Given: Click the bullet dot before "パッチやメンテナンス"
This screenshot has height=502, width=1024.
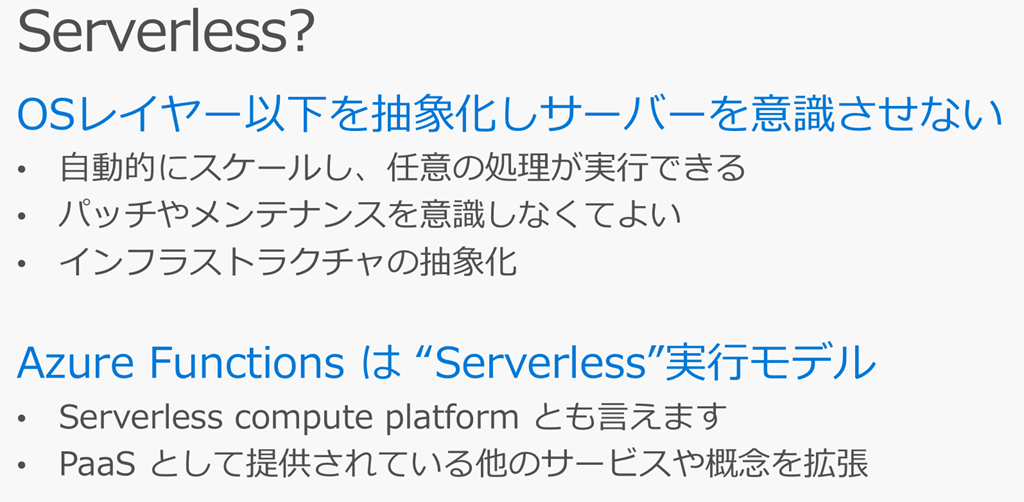Looking at the screenshot, I should (24, 216).
